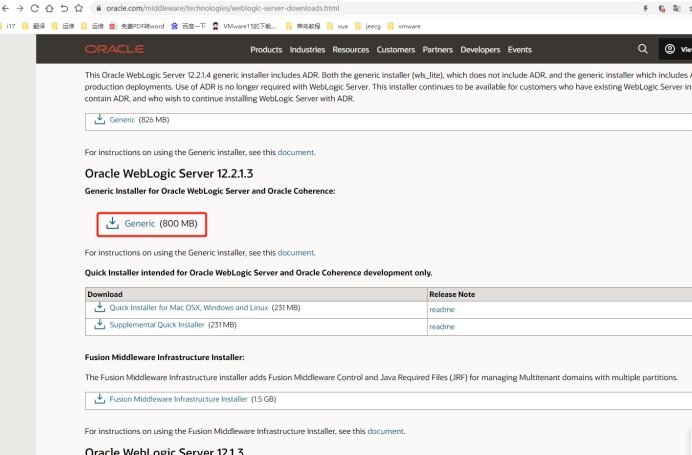The height and width of the screenshot is (455, 692).
Task: Click the lightning bolt speed mode icon
Action: (x=646, y=8)
